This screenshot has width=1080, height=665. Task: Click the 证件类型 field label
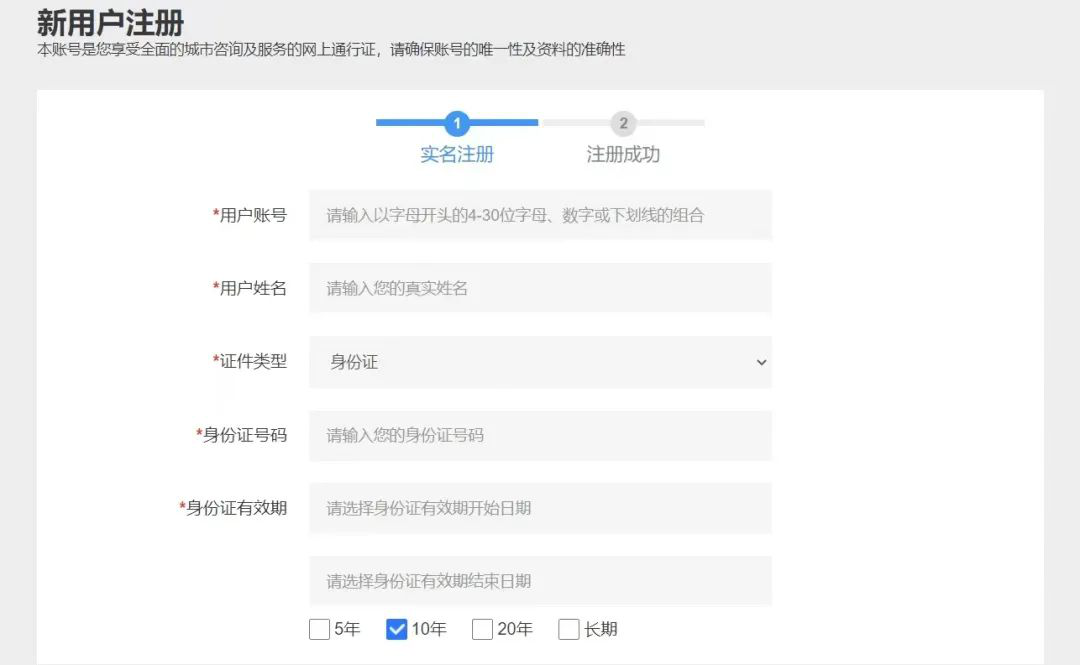tap(249, 361)
